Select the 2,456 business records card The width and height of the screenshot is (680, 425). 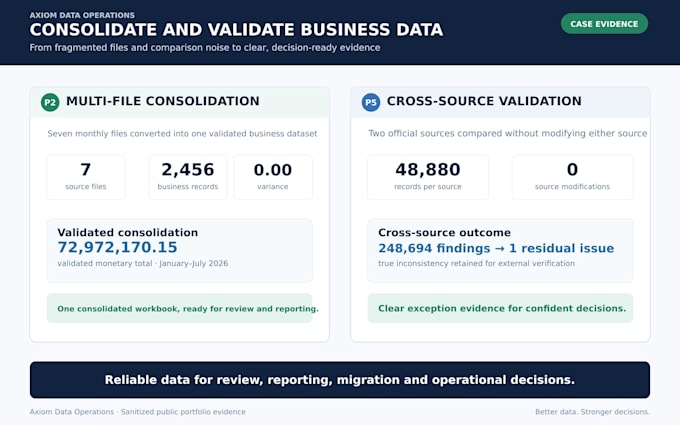[188, 177]
